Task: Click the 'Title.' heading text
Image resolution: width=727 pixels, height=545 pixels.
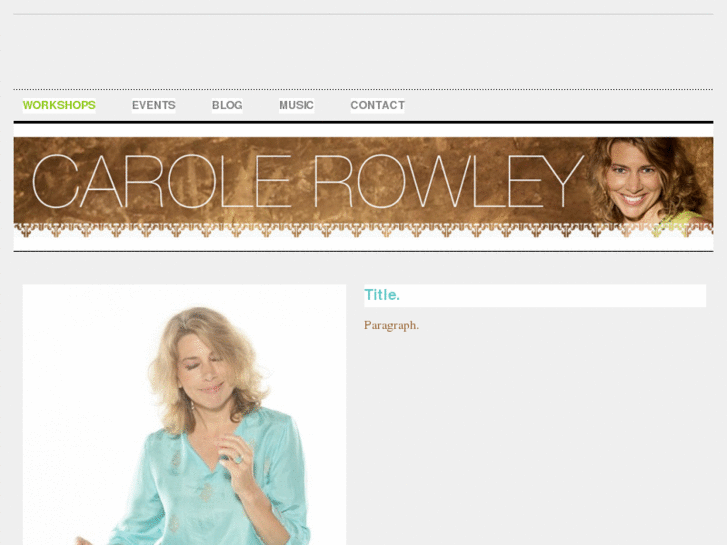Action: 382,295
